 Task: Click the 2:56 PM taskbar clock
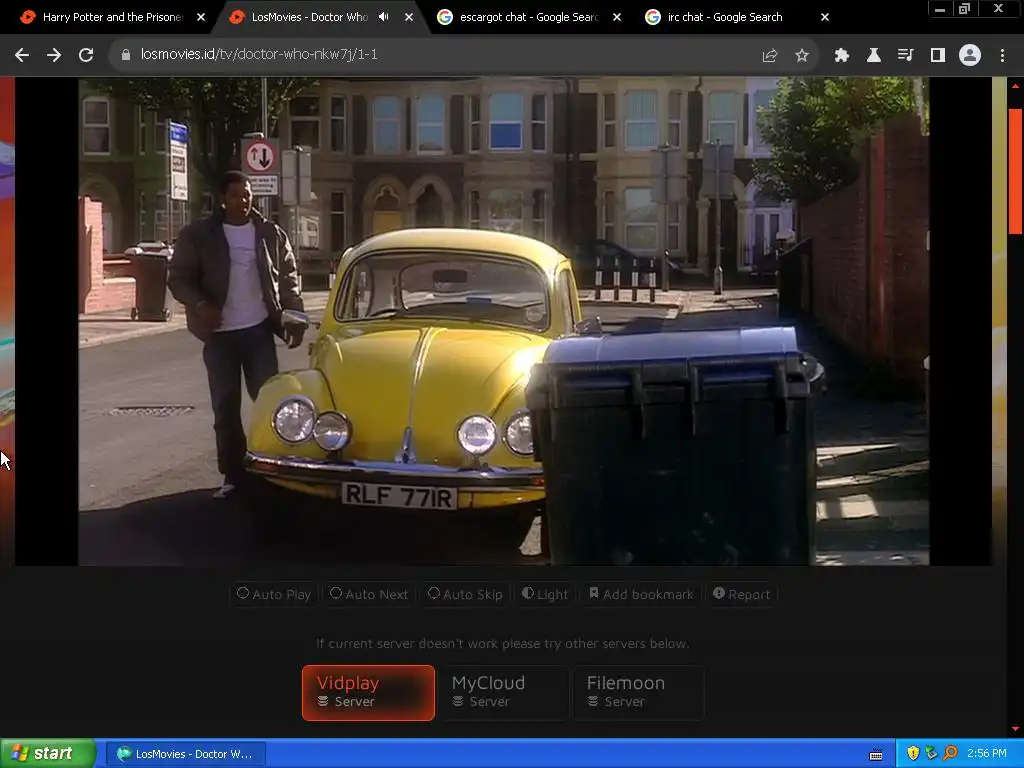click(987, 754)
